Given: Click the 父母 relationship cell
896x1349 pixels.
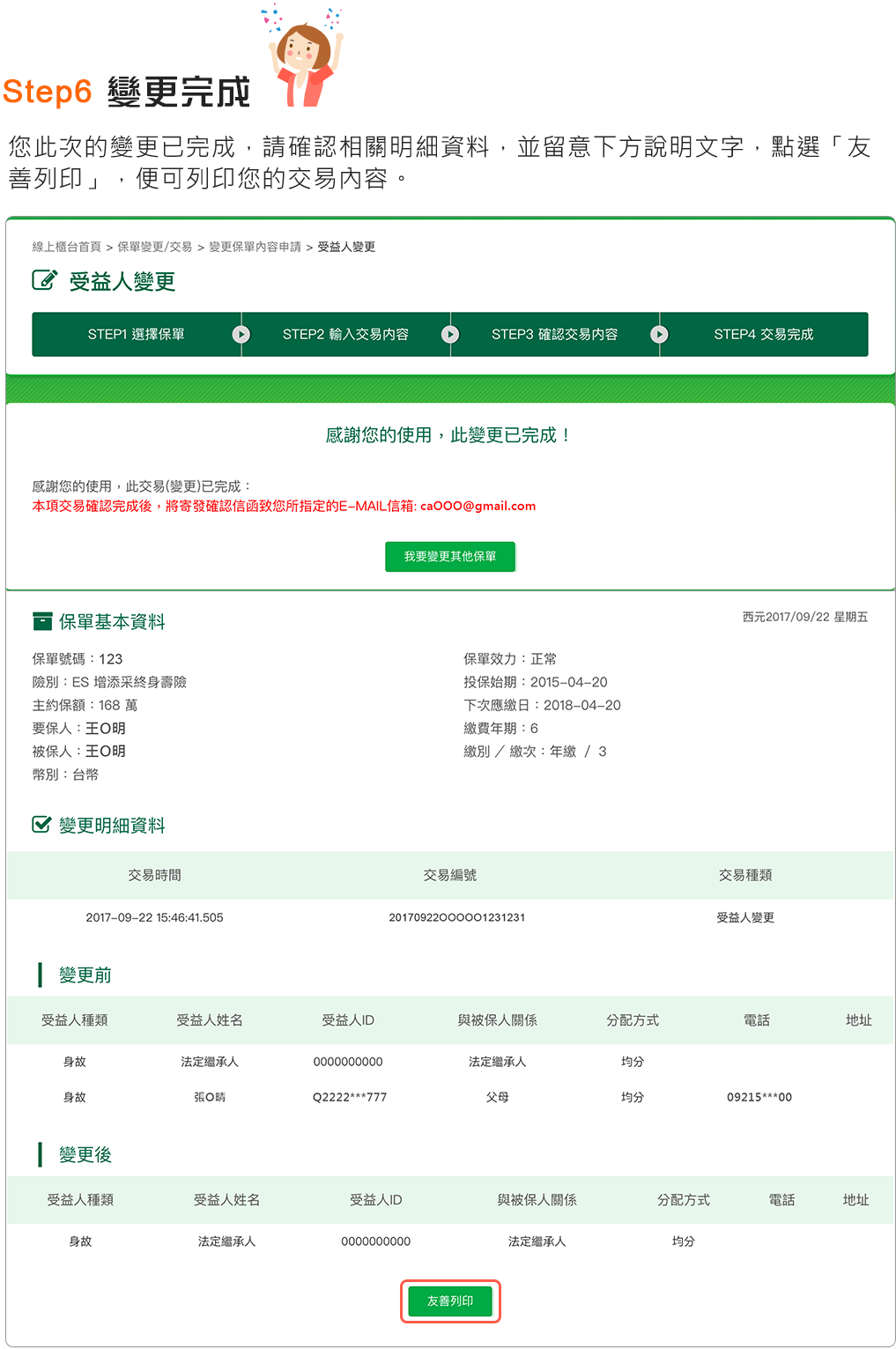Looking at the screenshot, I should click(x=498, y=1097).
